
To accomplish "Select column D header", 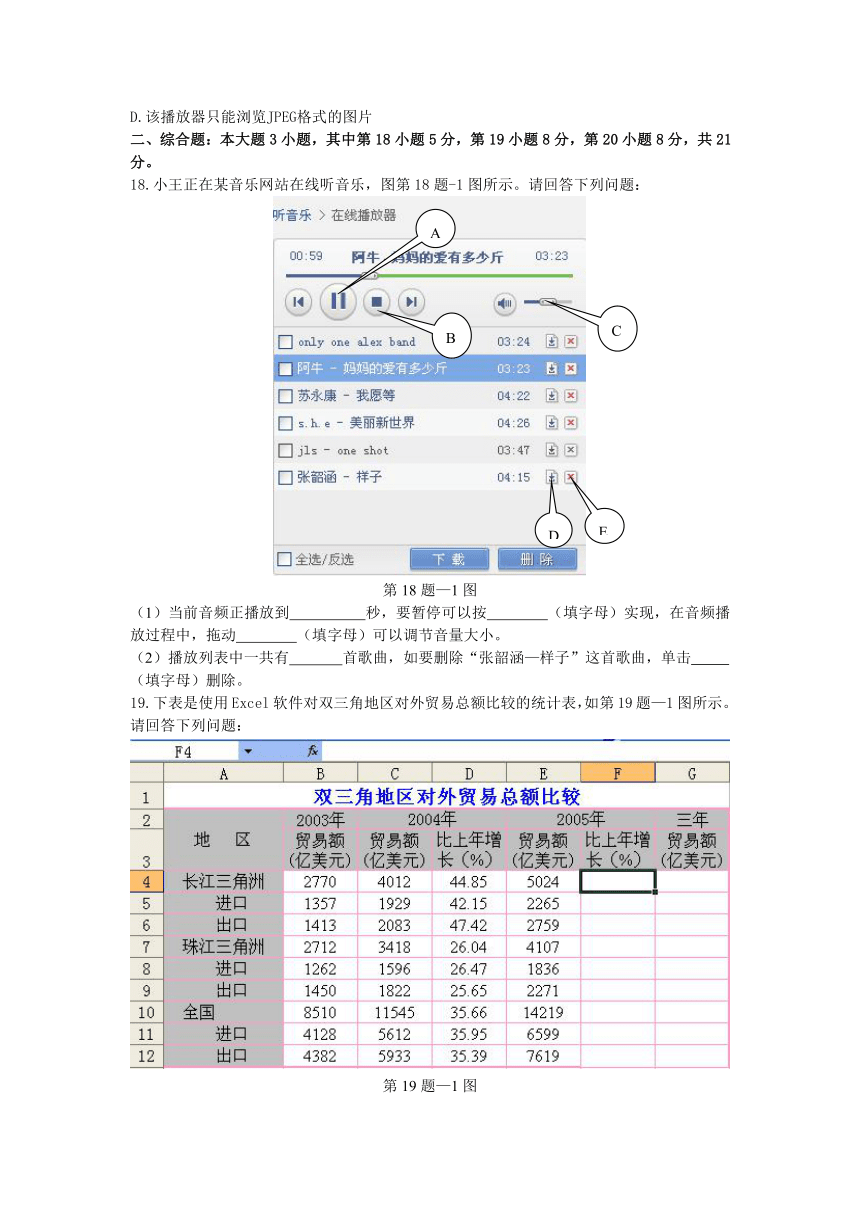I will pos(469,772).
